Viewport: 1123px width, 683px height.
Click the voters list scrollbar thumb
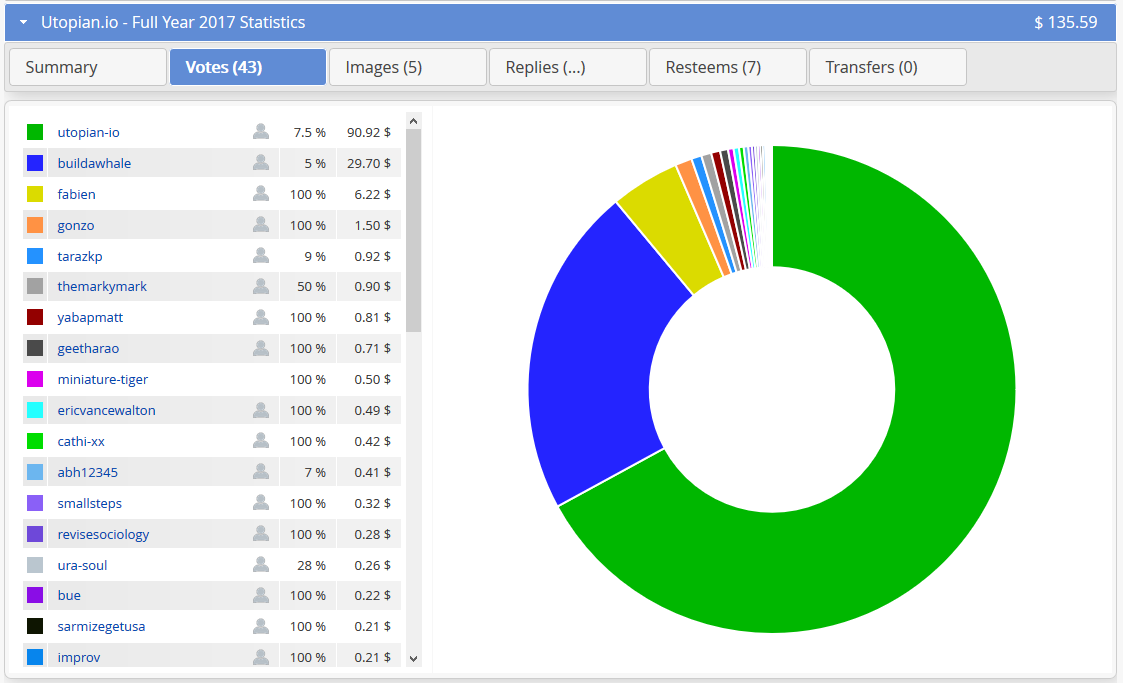tap(413, 231)
